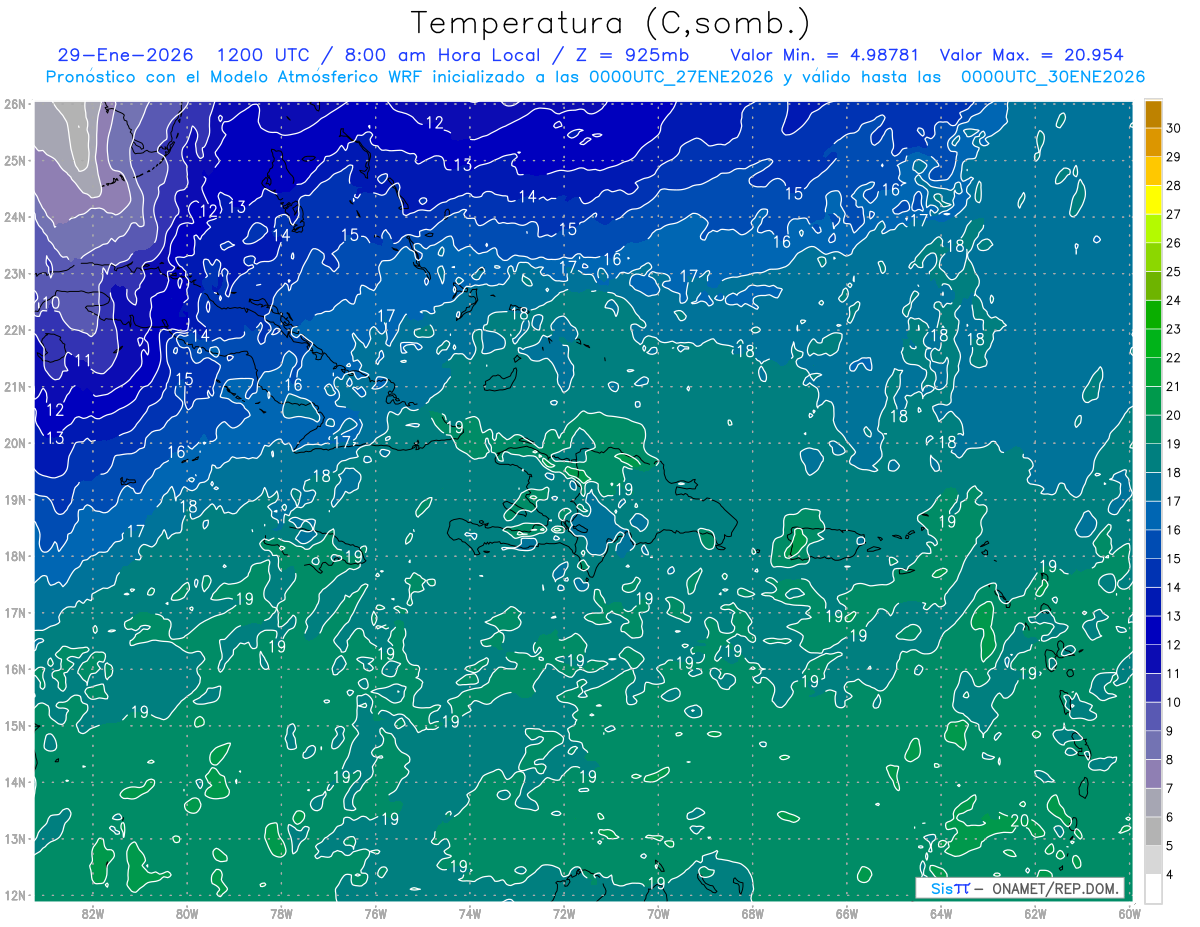This screenshot has height=927, width=1200.
Task: Click the 62W longitude axis label
Action: (x=1035, y=913)
